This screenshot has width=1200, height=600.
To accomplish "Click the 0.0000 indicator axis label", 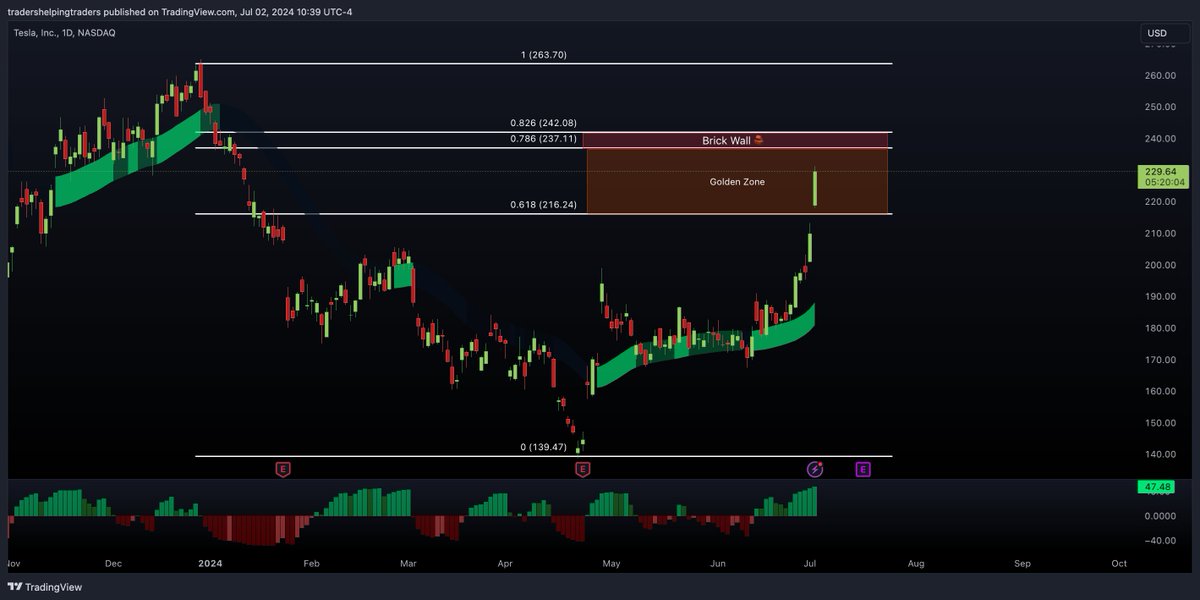I will (1161, 516).
